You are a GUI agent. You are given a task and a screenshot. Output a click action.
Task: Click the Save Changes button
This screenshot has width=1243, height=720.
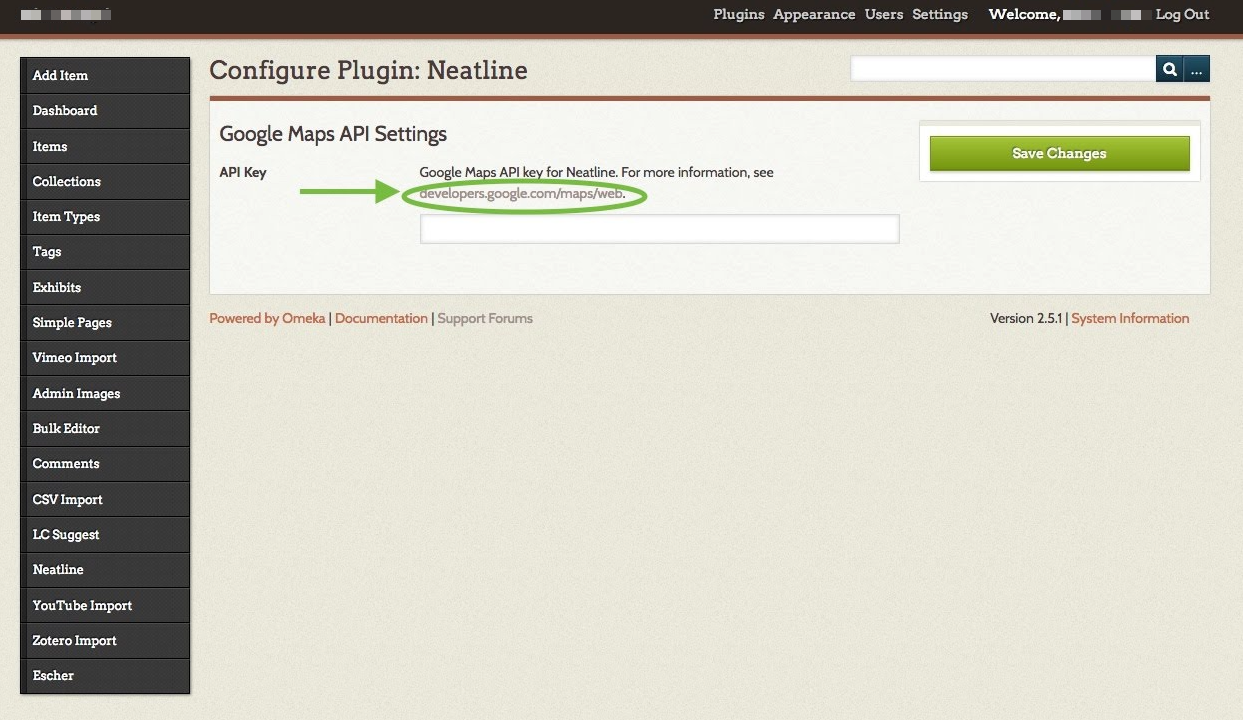1060,154
